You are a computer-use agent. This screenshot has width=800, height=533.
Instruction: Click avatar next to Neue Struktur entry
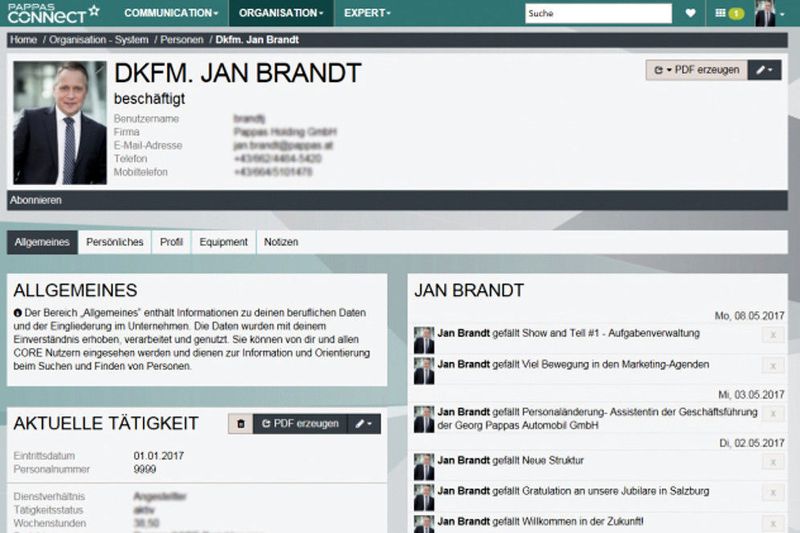coord(424,467)
